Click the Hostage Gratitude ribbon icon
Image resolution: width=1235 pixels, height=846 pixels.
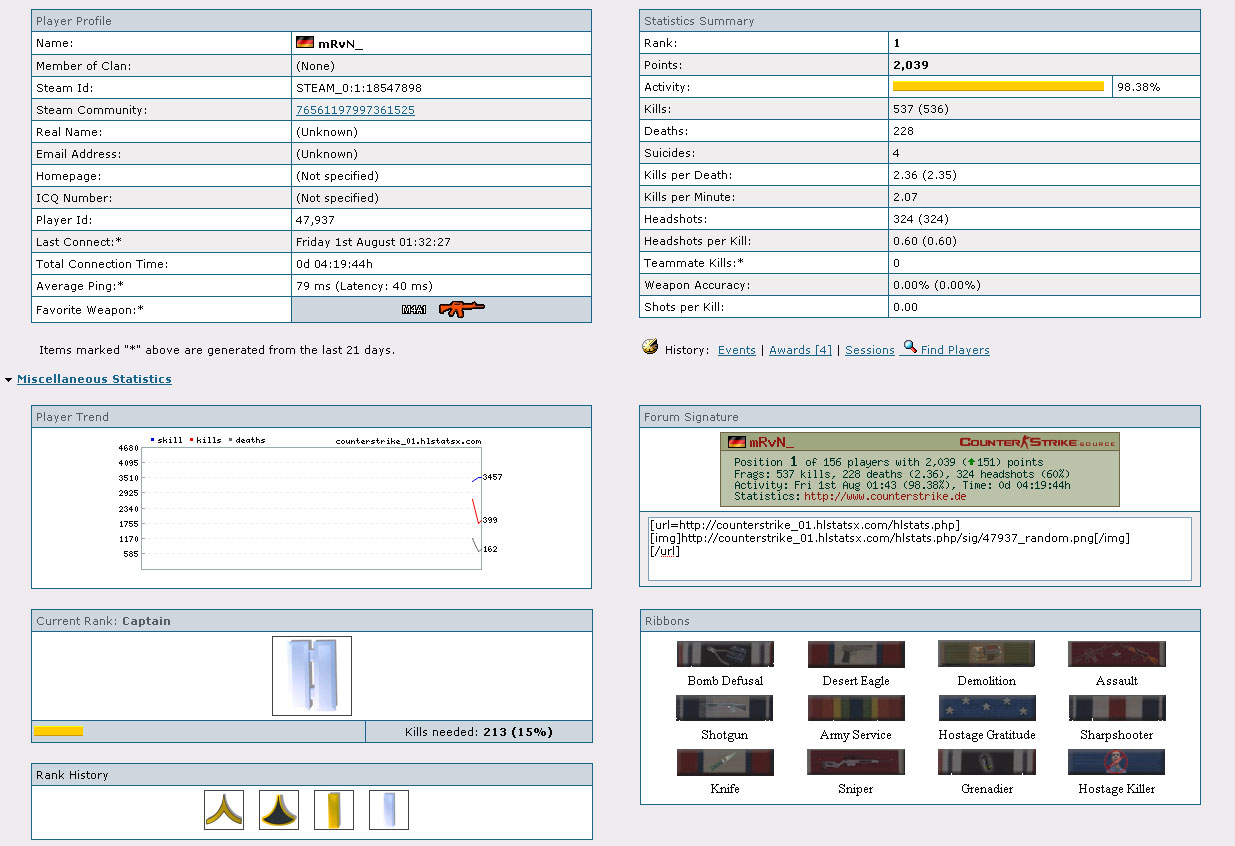(x=986, y=709)
